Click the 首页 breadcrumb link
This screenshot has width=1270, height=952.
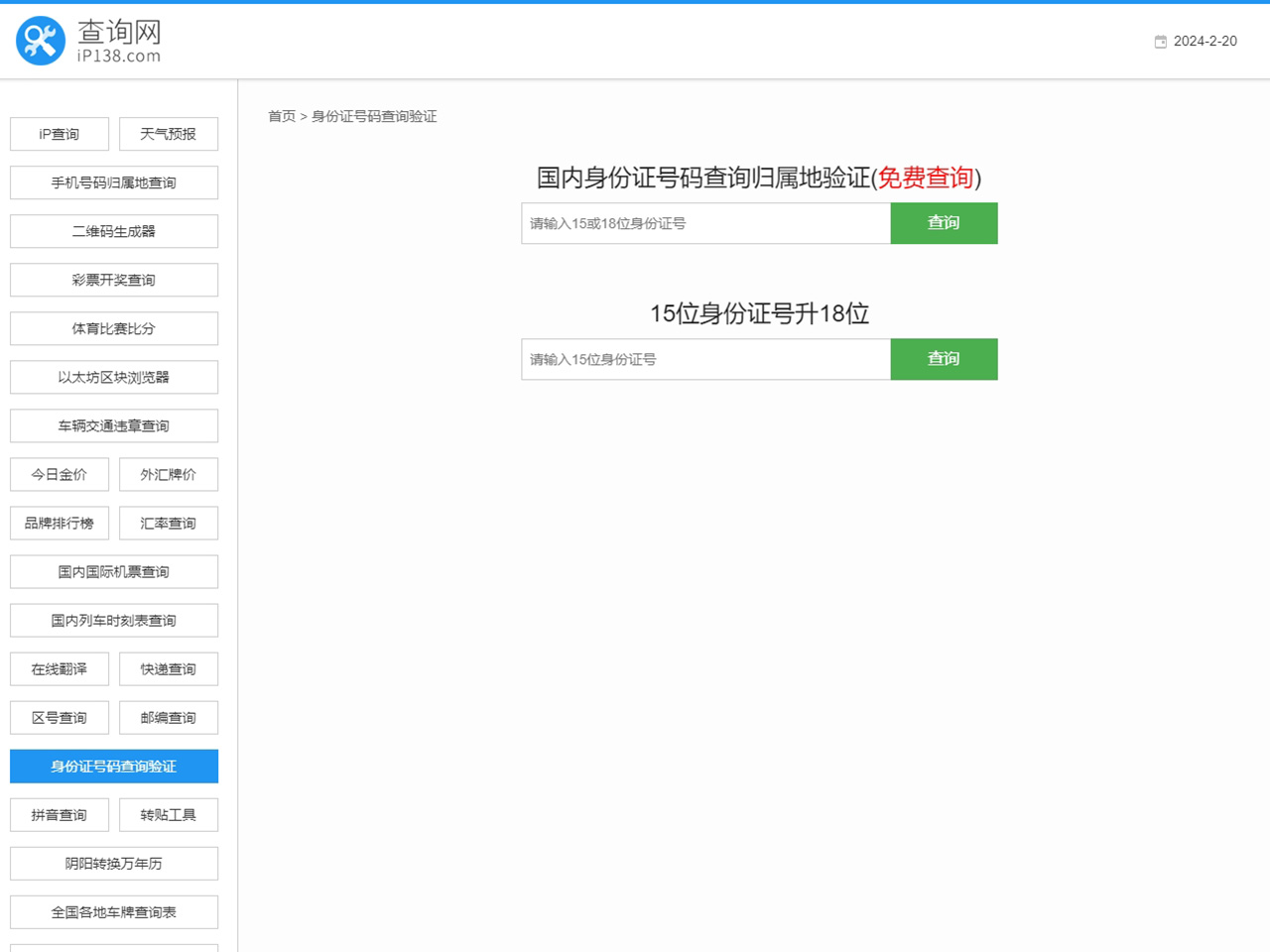282,116
